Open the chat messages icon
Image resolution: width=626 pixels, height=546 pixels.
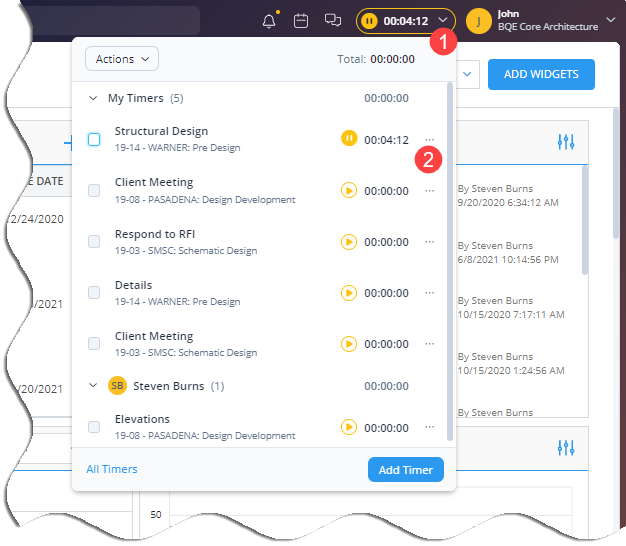332,21
